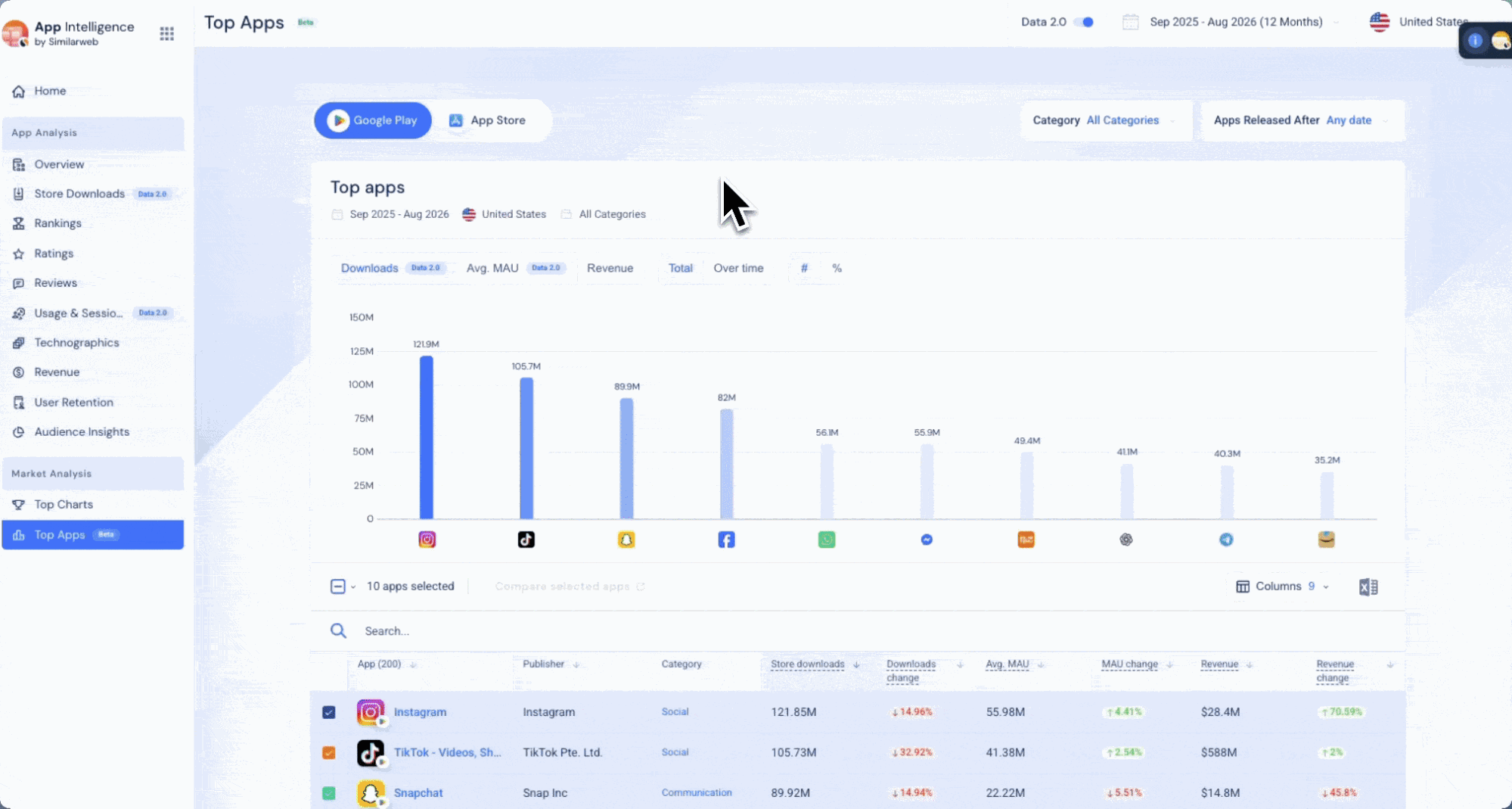Switch chart view to Over time
This screenshot has height=809, width=1512.
[x=738, y=268]
